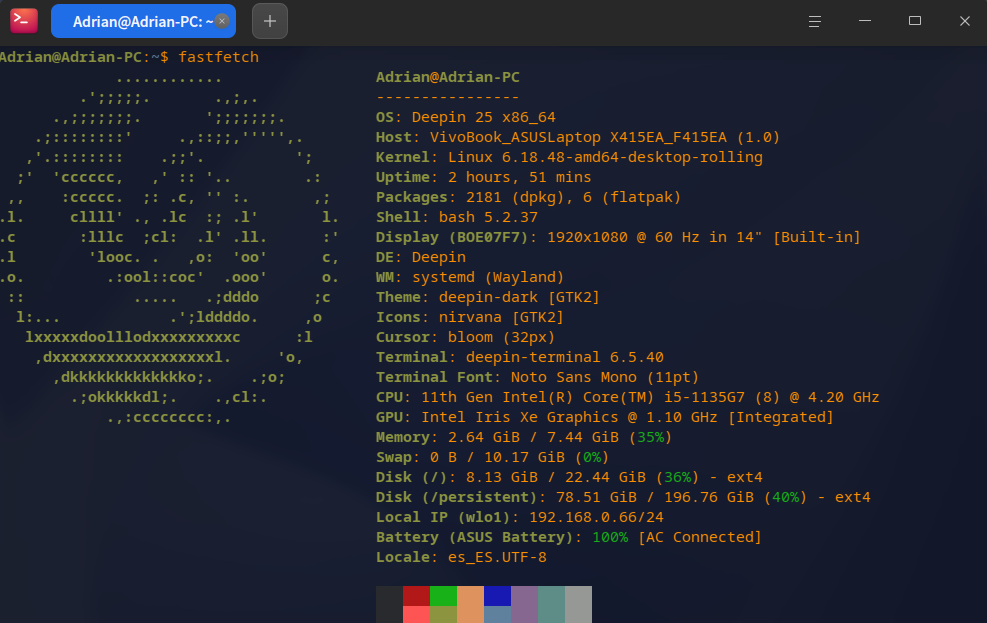Click the teal swatch in the top palette row
The image size is (987, 623).
(551, 596)
